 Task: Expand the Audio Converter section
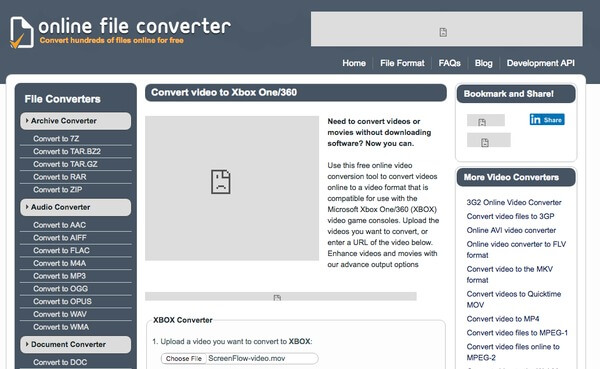[x=75, y=207]
